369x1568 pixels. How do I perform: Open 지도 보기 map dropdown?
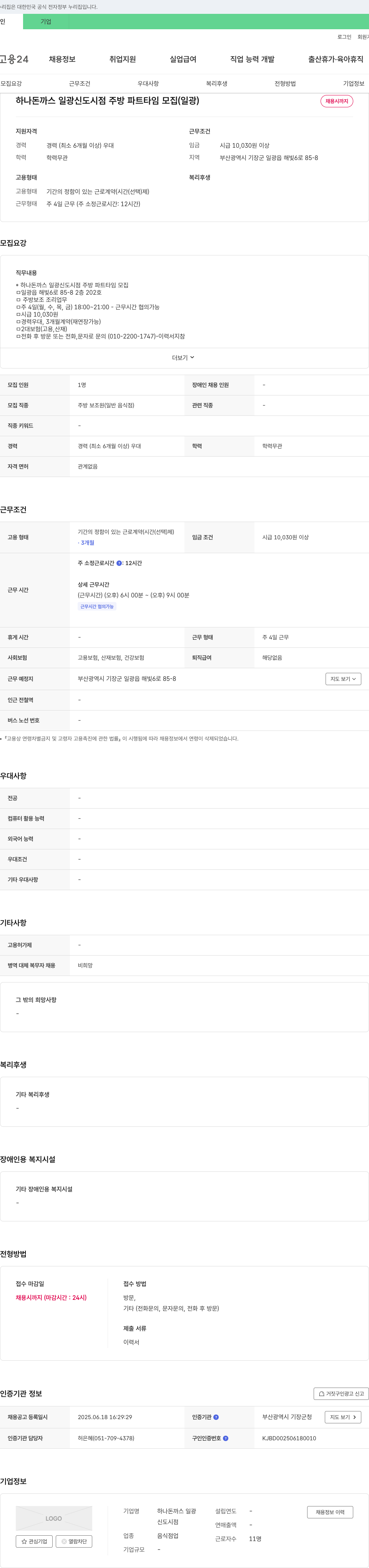[x=343, y=679]
